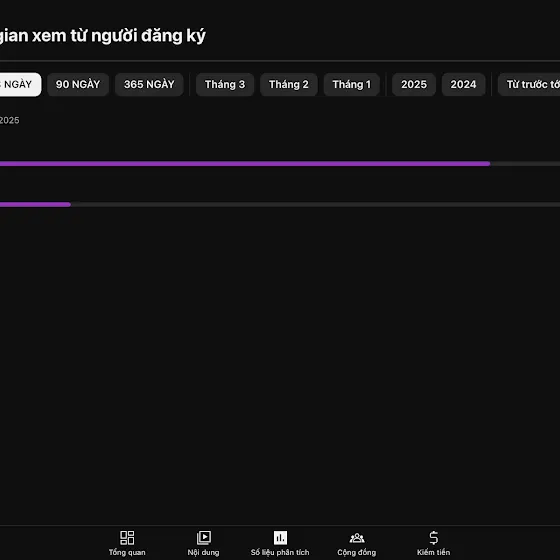
Task: Select the Từ trước tới nay range
Action: (x=529, y=85)
